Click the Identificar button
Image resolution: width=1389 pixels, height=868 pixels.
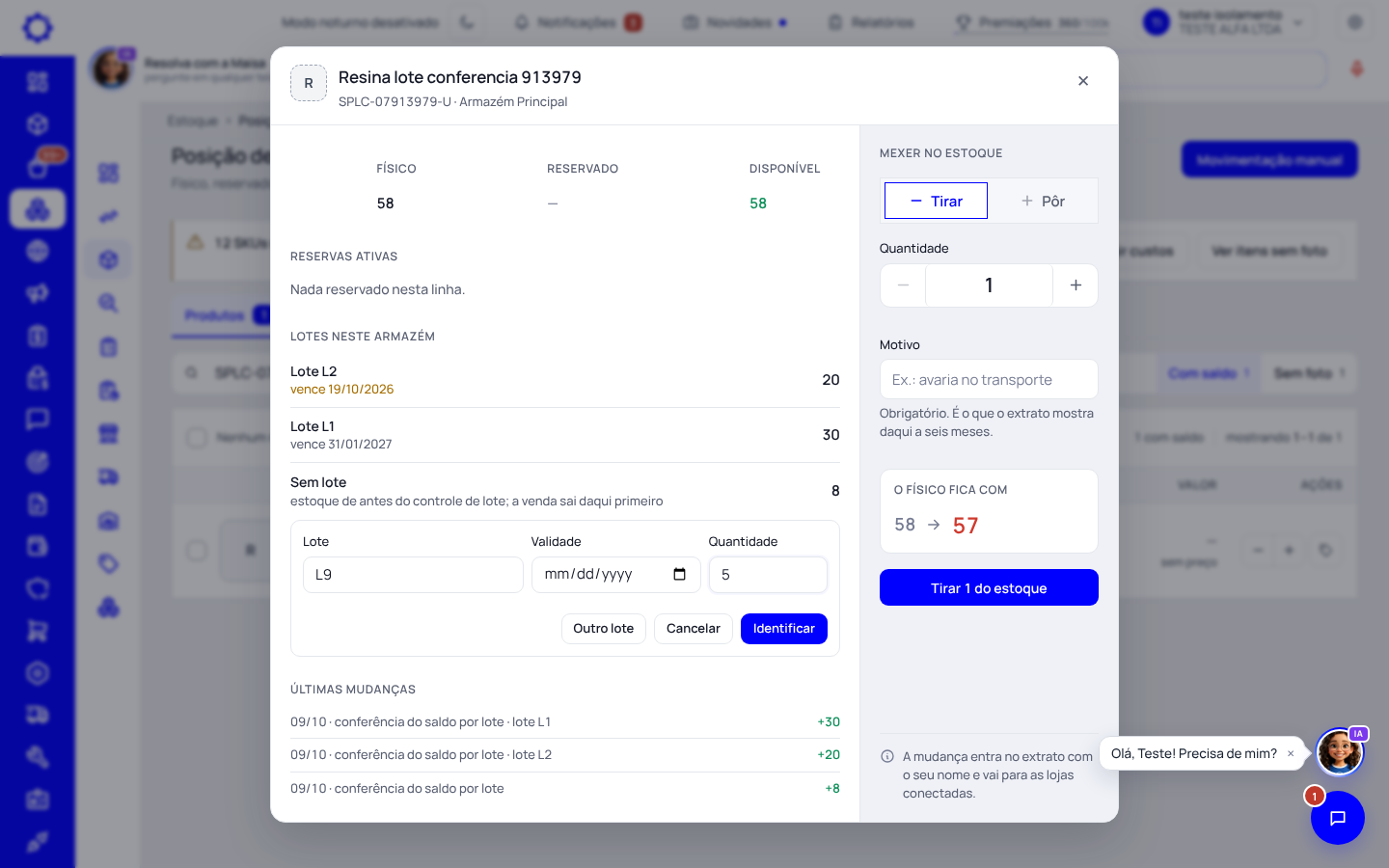[784, 628]
